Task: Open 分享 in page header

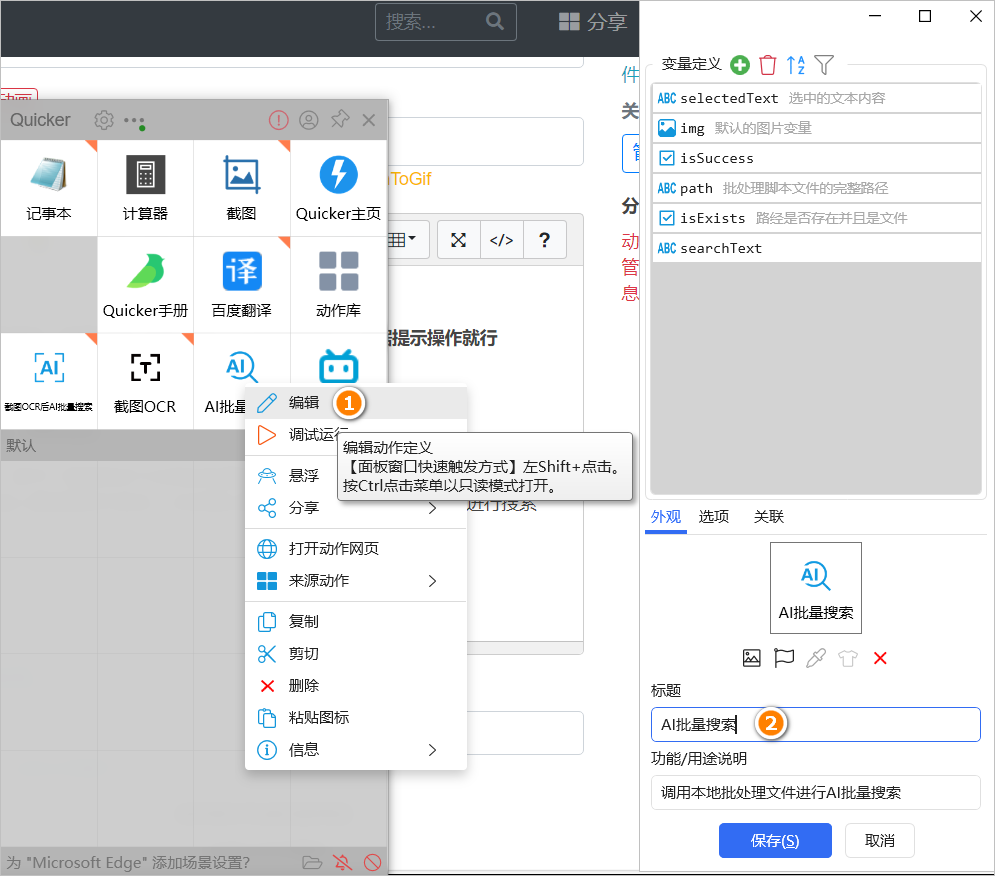Action: pyautogui.click(x=593, y=22)
